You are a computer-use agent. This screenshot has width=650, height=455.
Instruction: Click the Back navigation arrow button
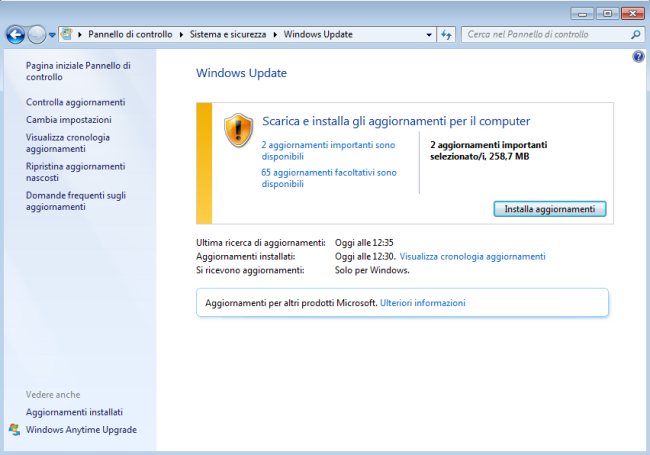click(16, 35)
